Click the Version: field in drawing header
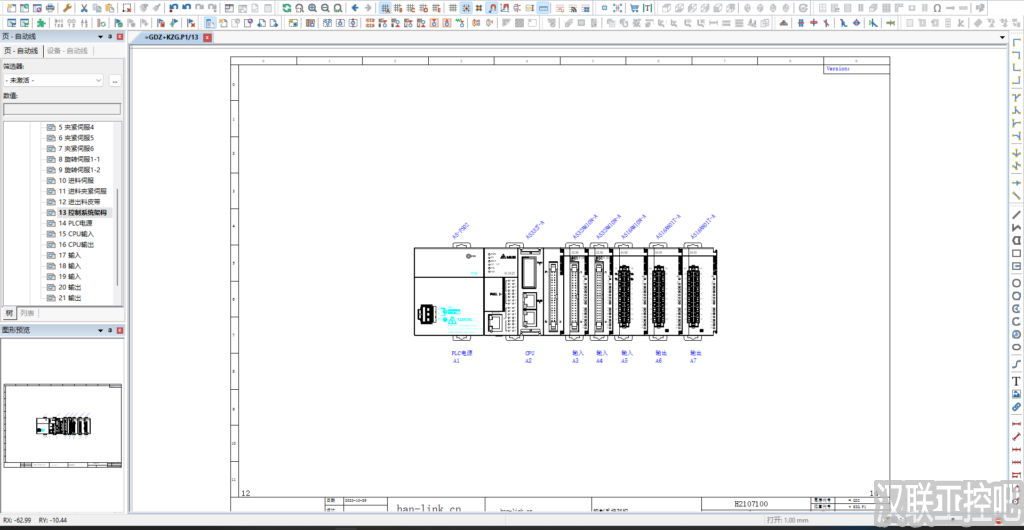This screenshot has height=530, width=1024. [x=839, y=68]
